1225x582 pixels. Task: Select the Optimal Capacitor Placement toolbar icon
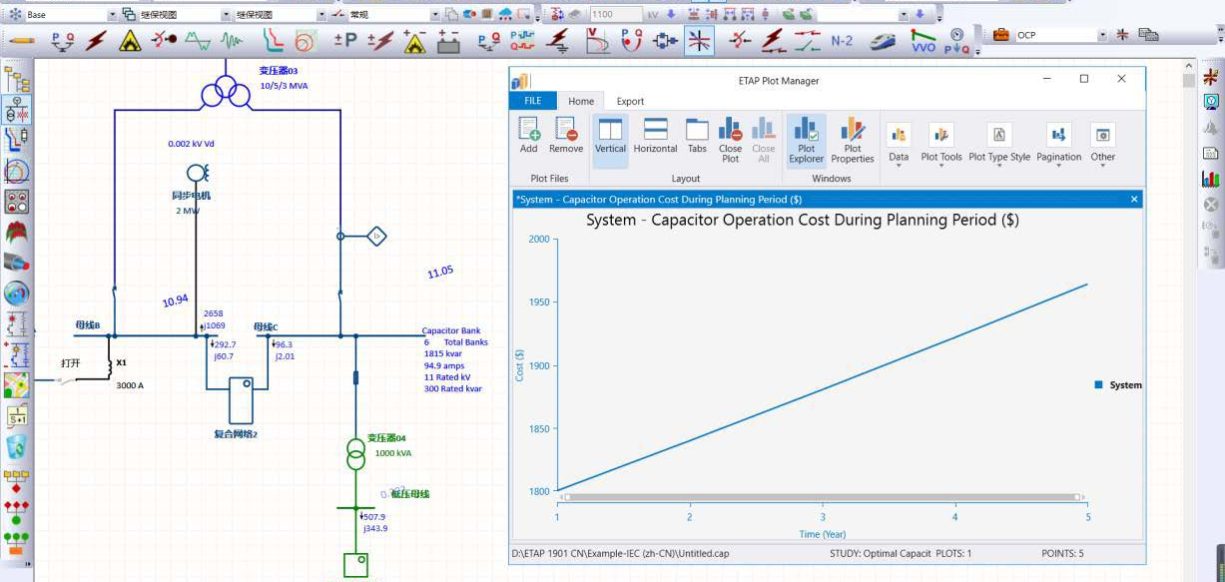pyautogui.click(x=698, y=41)
